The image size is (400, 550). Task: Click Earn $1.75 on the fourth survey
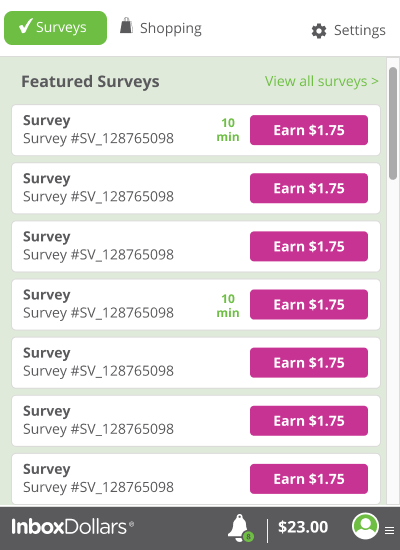tap(309, 304)
